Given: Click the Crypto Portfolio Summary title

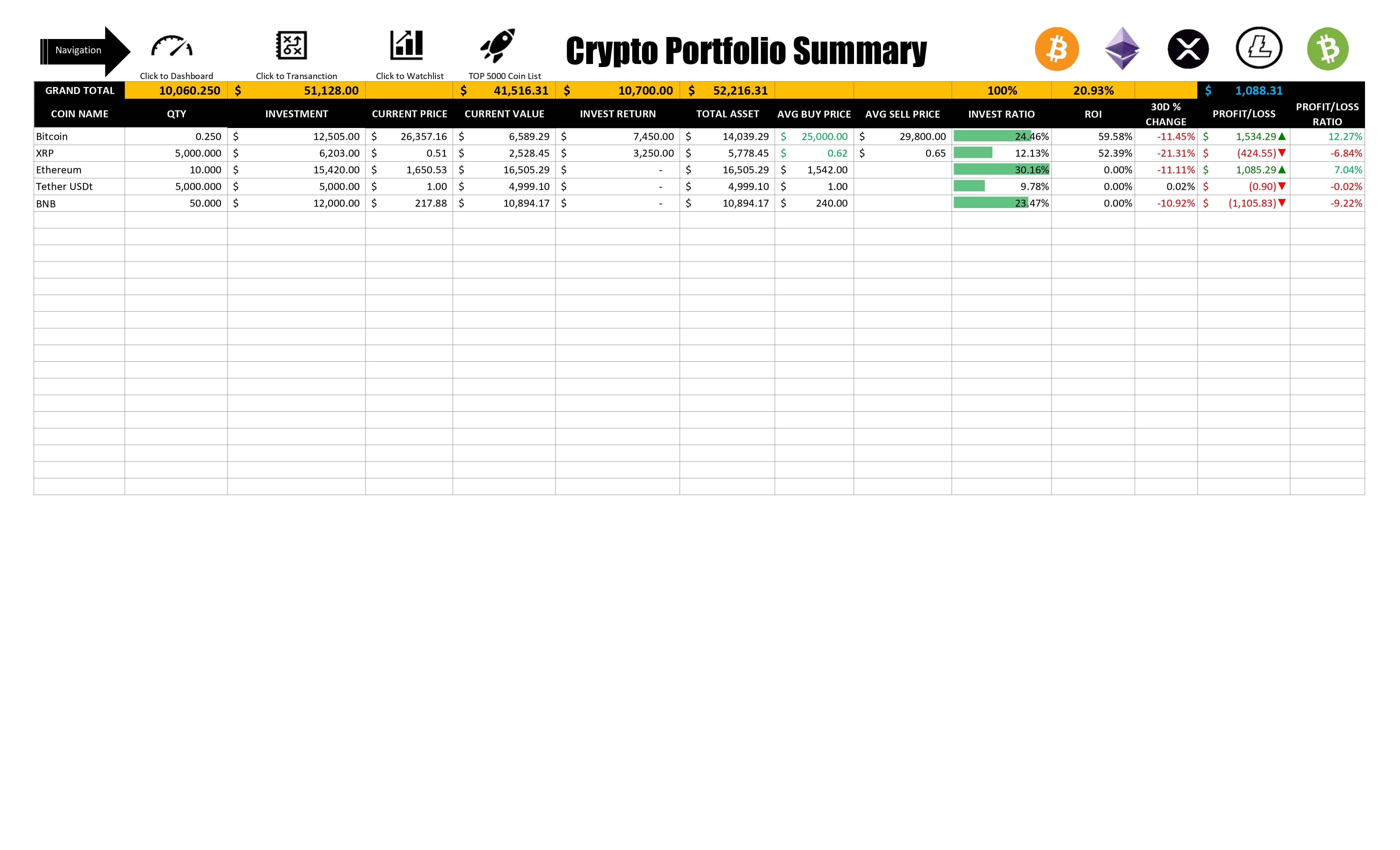Looking at the screenshot, I should click(746, 51).
